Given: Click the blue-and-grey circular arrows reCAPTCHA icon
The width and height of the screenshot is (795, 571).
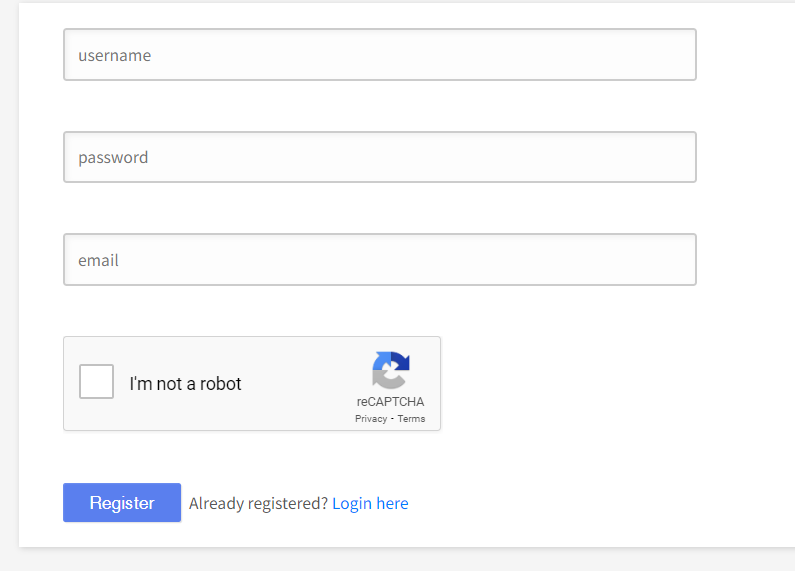Looking at the screenshot, I should [x=391, y=370].
